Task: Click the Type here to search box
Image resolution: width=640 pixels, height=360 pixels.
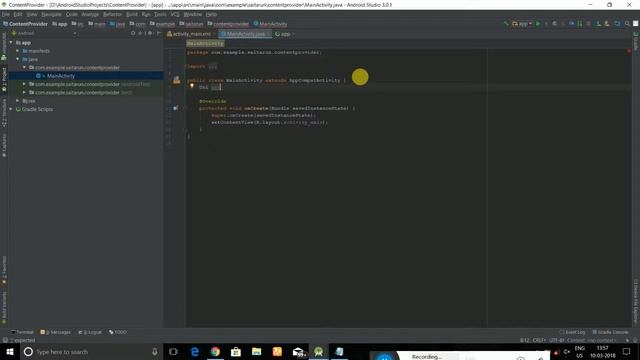Action: coord(91,352)
